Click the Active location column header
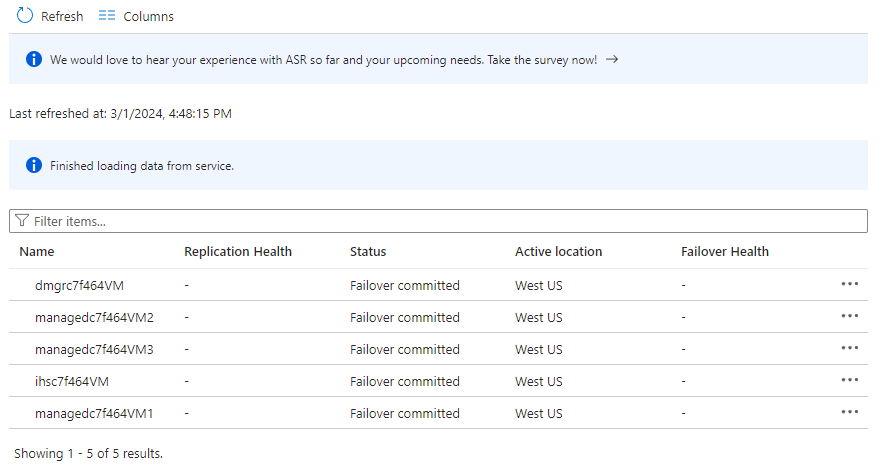This screenshot has width=883, height=473. [x=558, y=252]
